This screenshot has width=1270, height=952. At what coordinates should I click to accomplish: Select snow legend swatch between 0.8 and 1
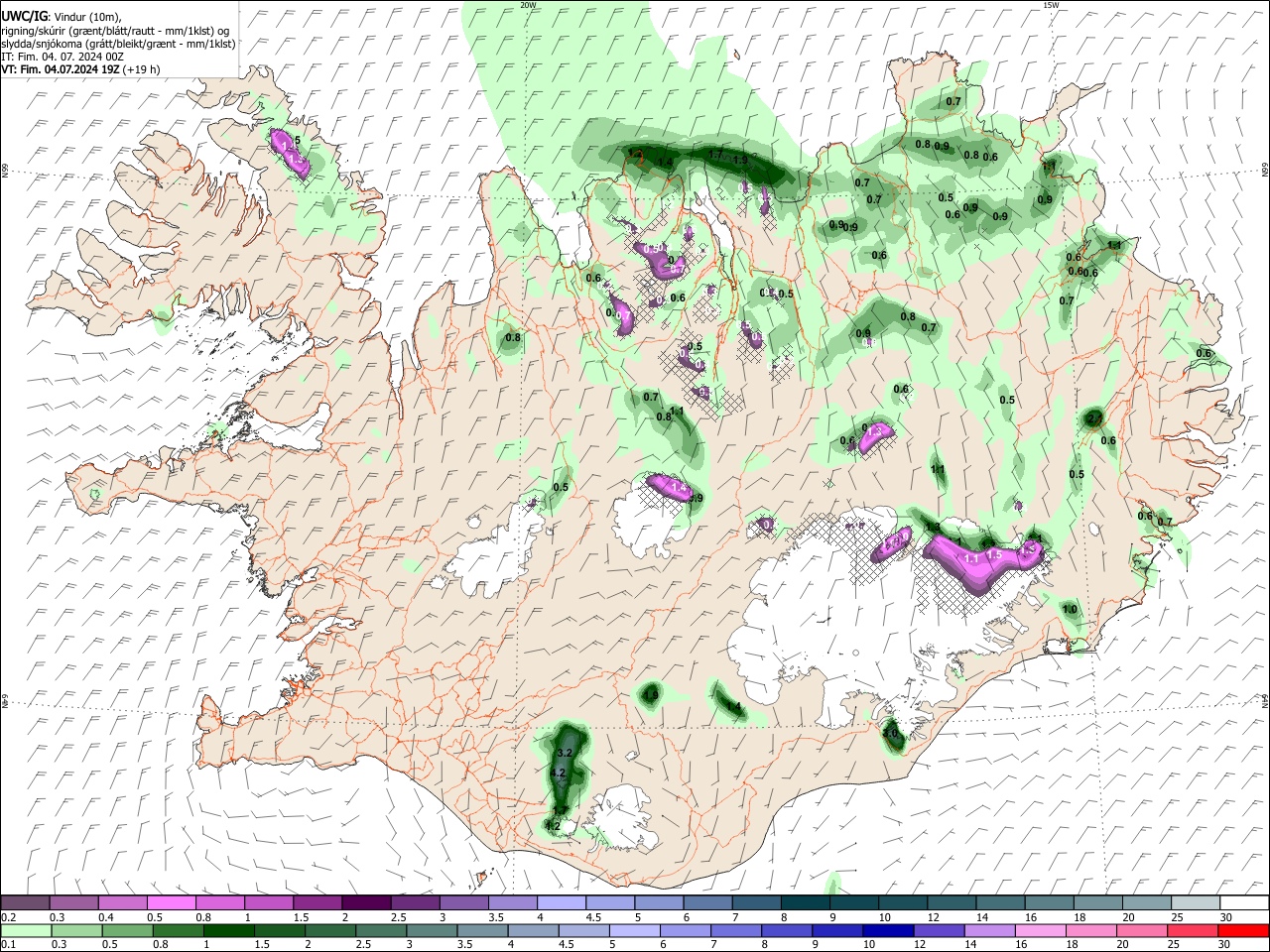click(x=219, y=902)
